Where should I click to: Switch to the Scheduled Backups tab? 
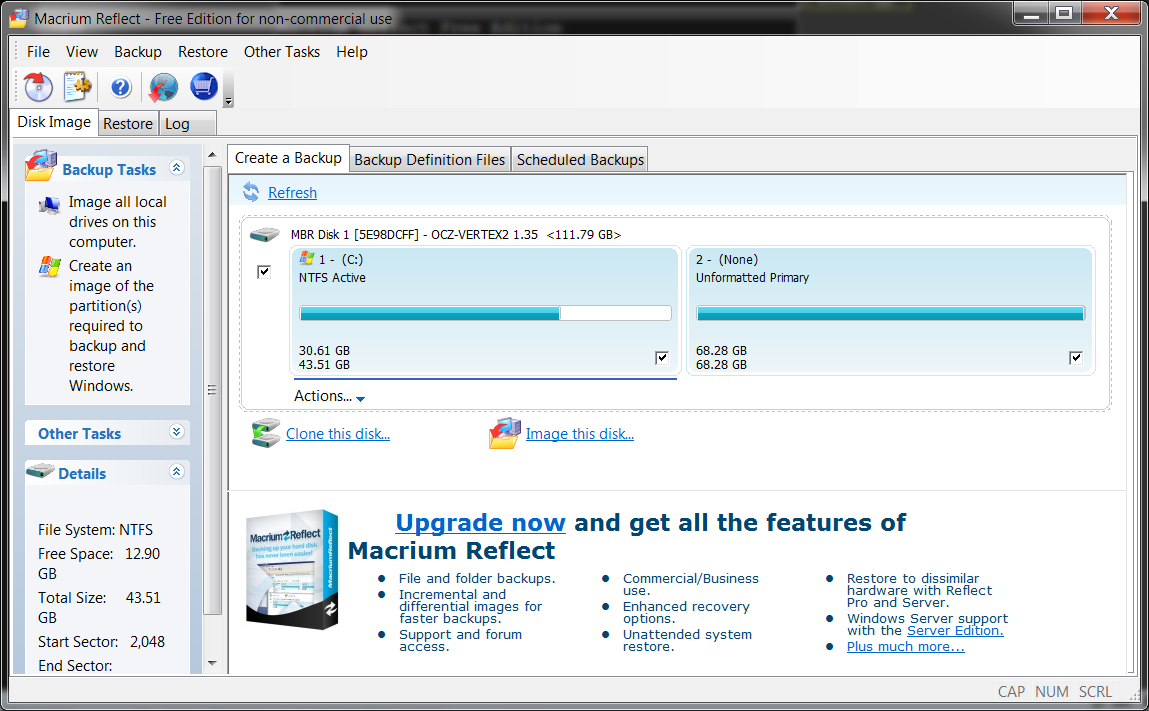pyautogui.click(x=580, y=159)
